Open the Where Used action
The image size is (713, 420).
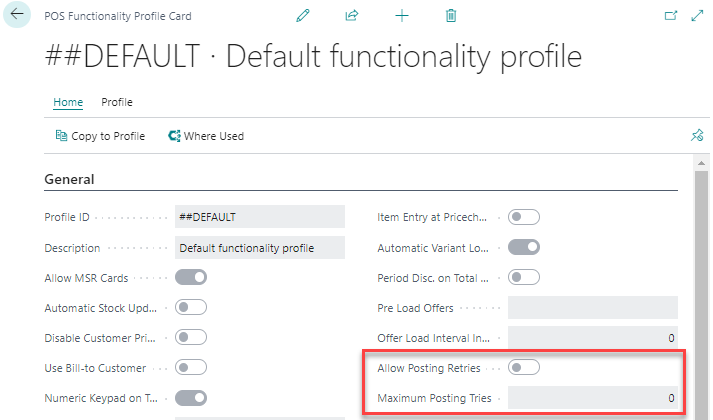(206, 136)
